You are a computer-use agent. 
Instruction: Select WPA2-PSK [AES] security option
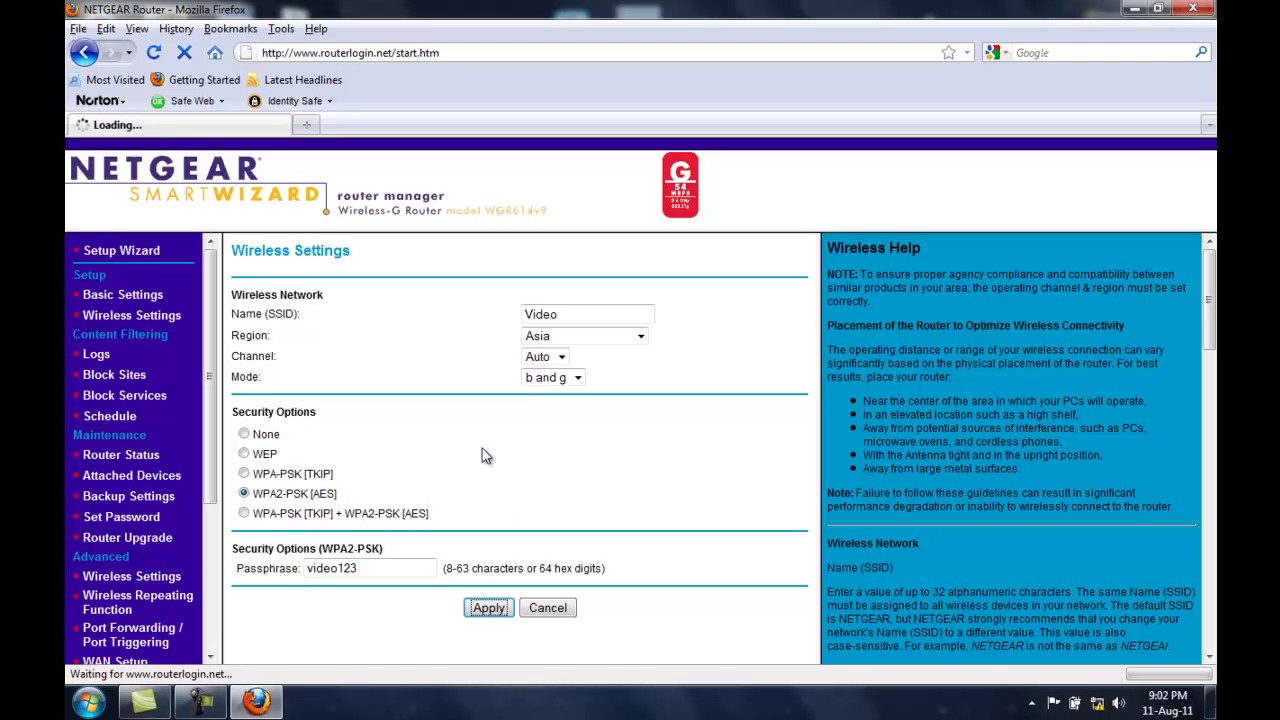pos(244,493)
